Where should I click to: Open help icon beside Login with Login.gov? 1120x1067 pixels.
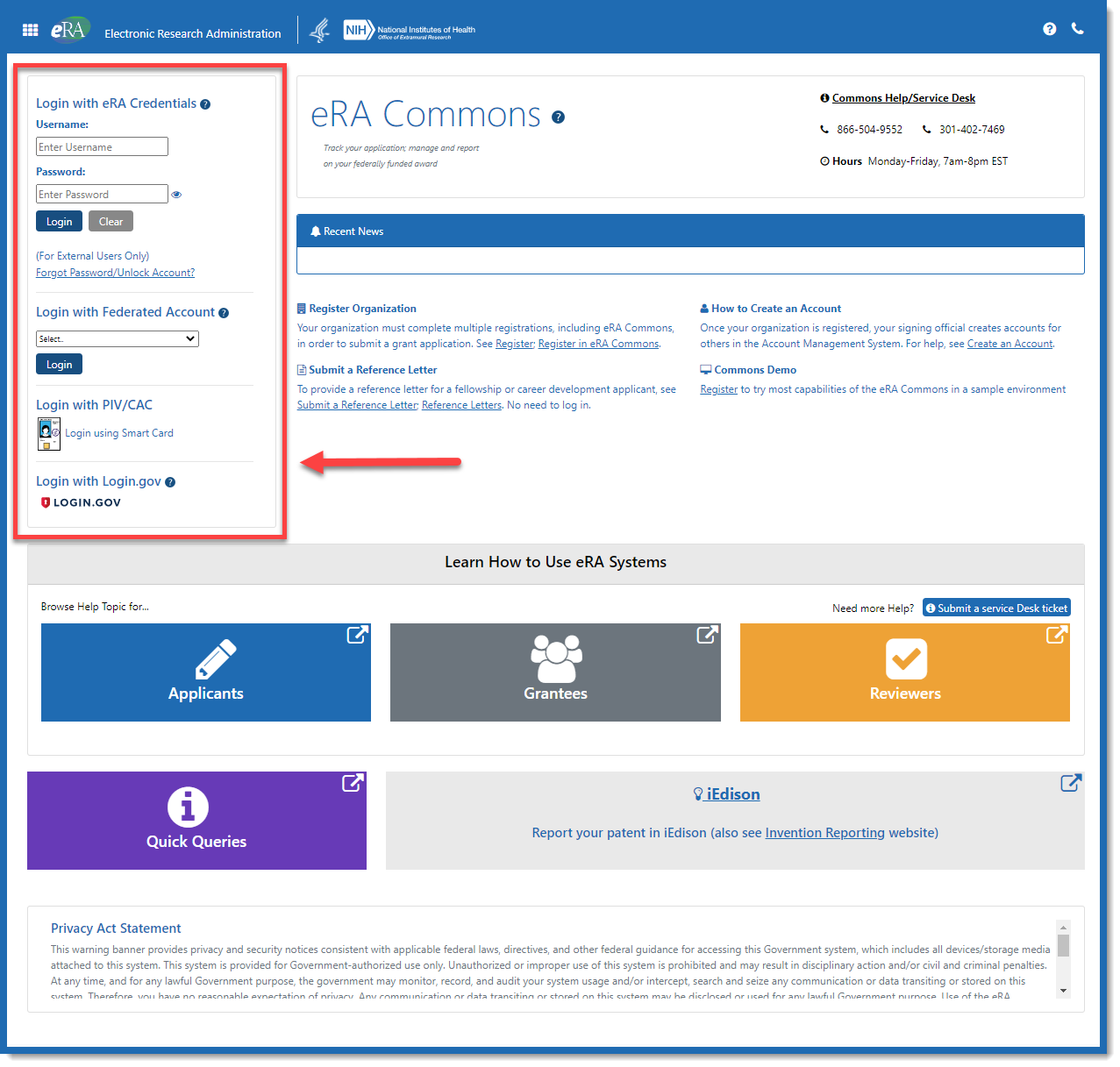170,482
